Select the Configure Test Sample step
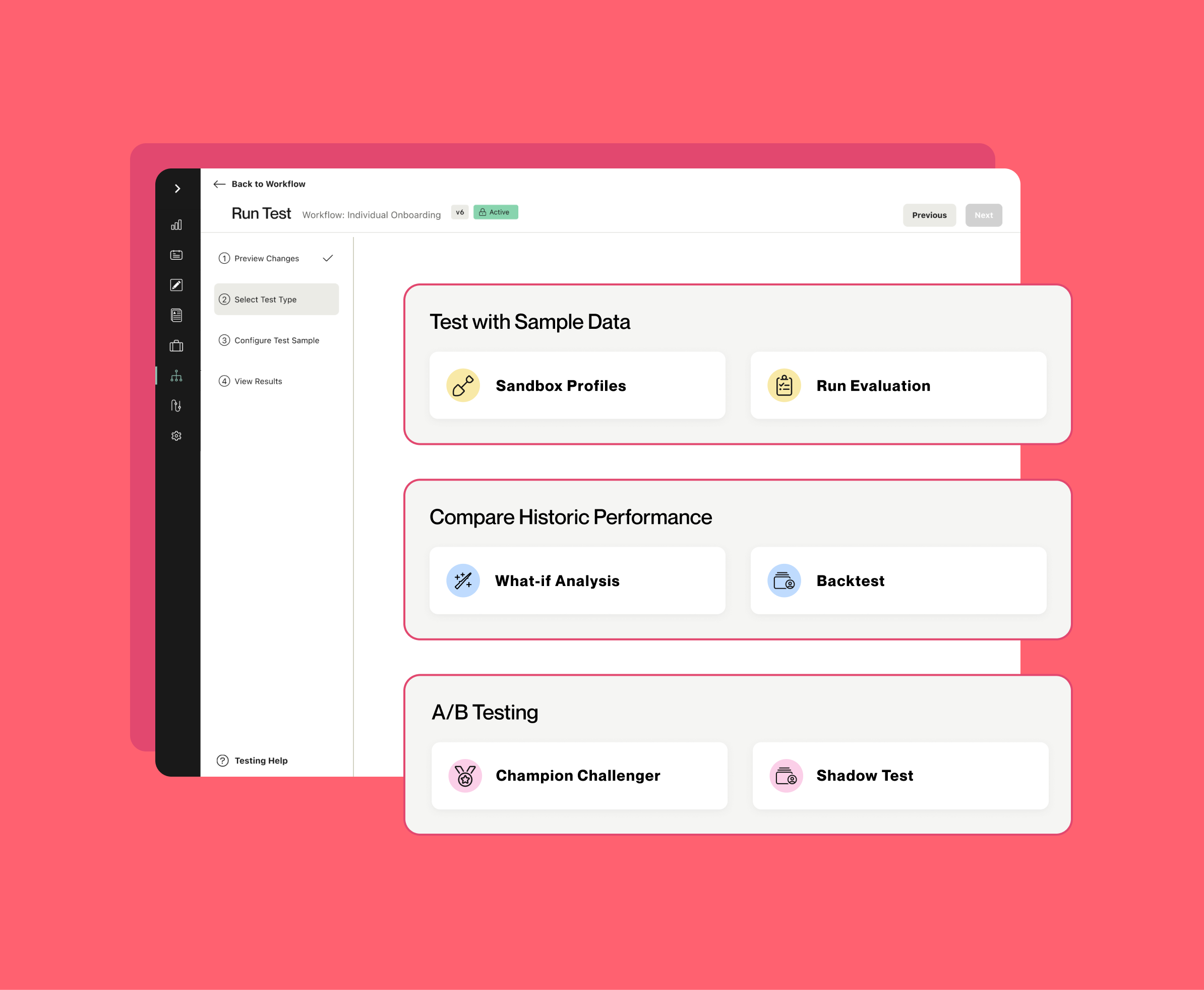 [x=276, y=340]
